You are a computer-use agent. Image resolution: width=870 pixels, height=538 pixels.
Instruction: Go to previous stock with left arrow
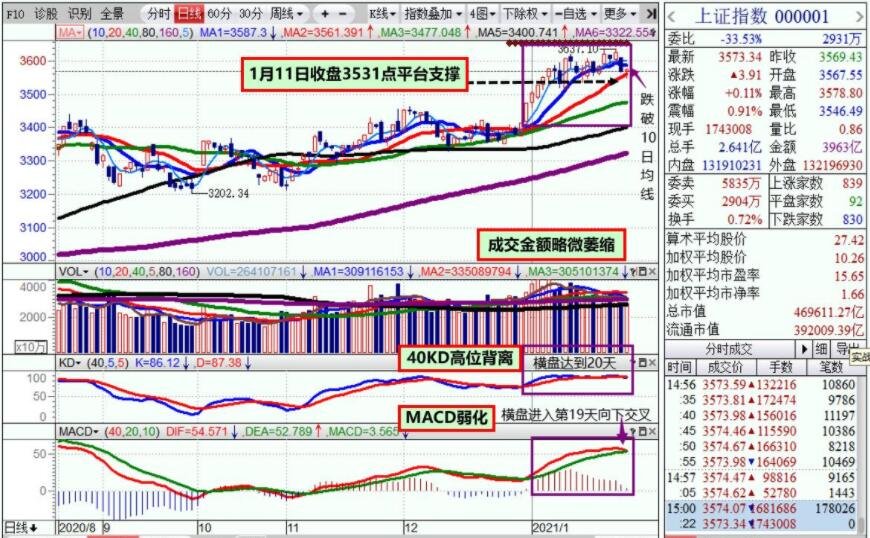tap(672, 17)
